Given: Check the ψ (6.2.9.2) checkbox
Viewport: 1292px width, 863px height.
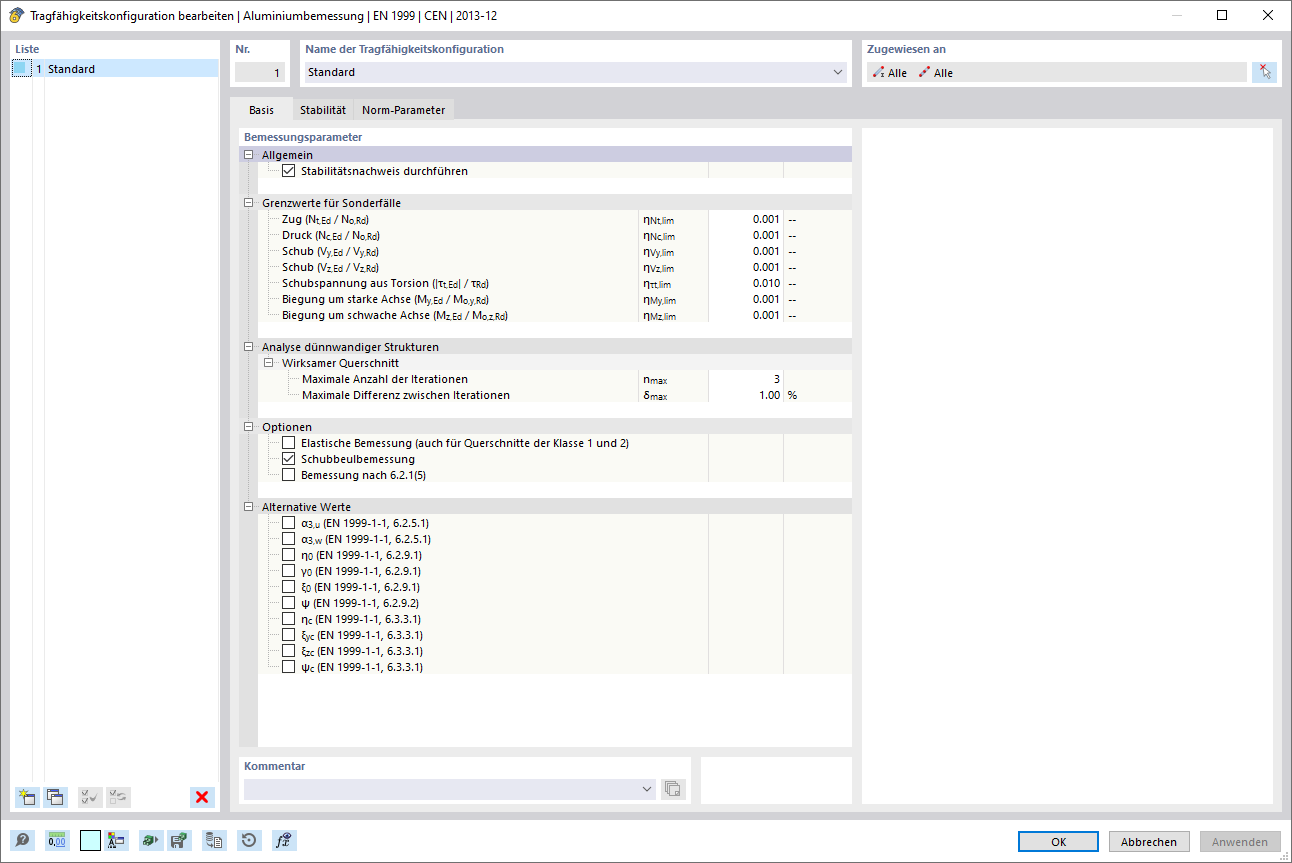Looking at the screenshot, I should click(x=289, y=603).
